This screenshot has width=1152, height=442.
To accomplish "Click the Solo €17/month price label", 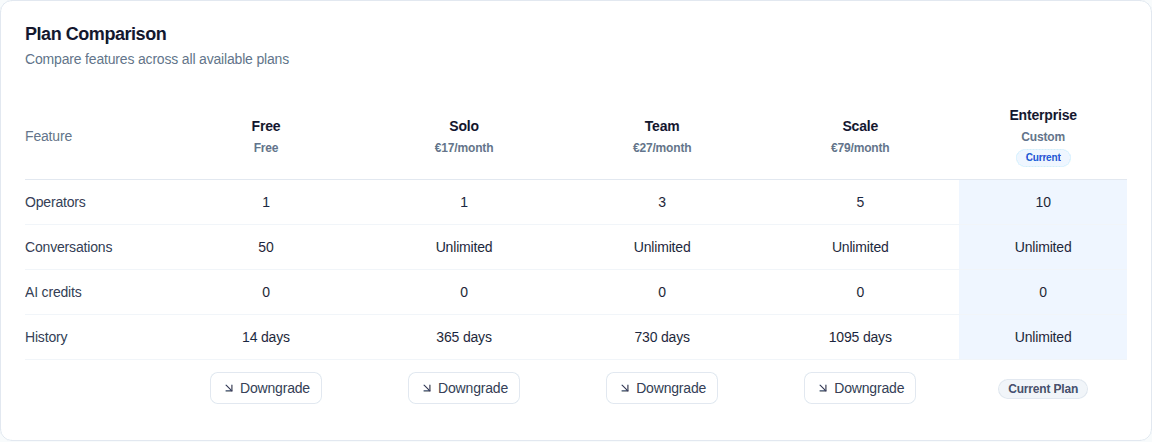I will (x=464, y=148).
